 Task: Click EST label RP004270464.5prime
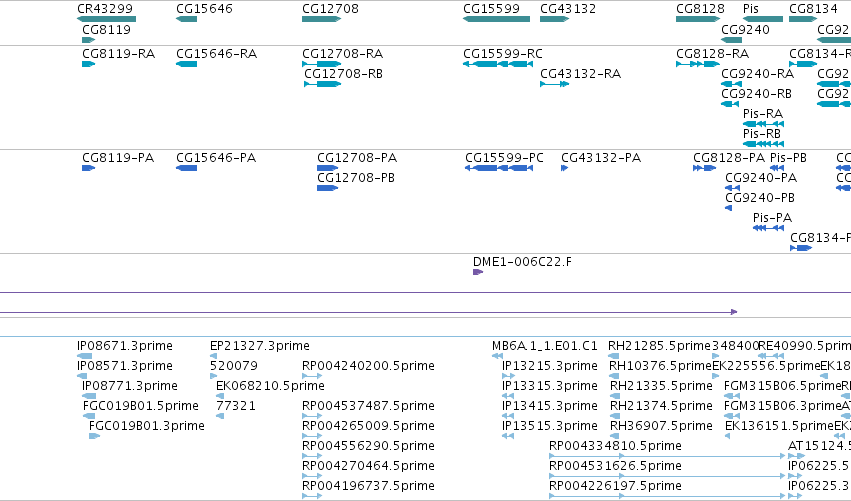[x=368, y=467]
